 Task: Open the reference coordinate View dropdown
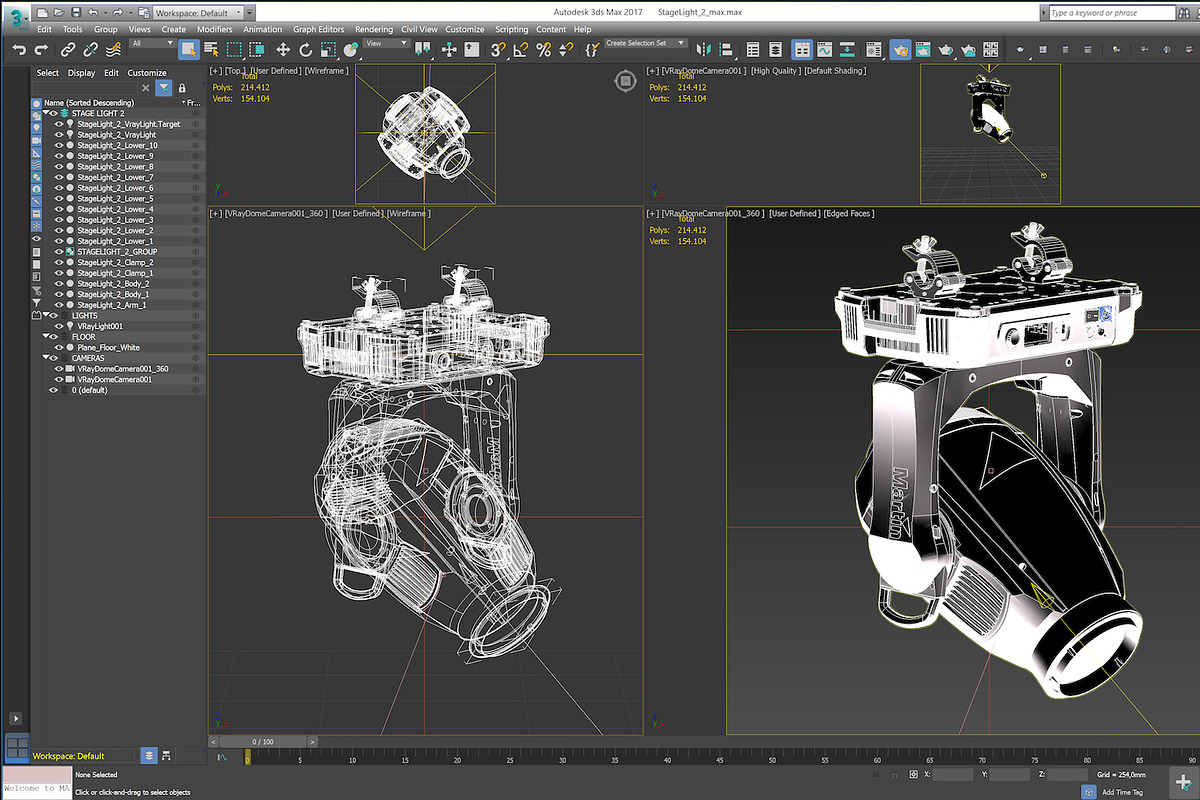pos(386,43)
